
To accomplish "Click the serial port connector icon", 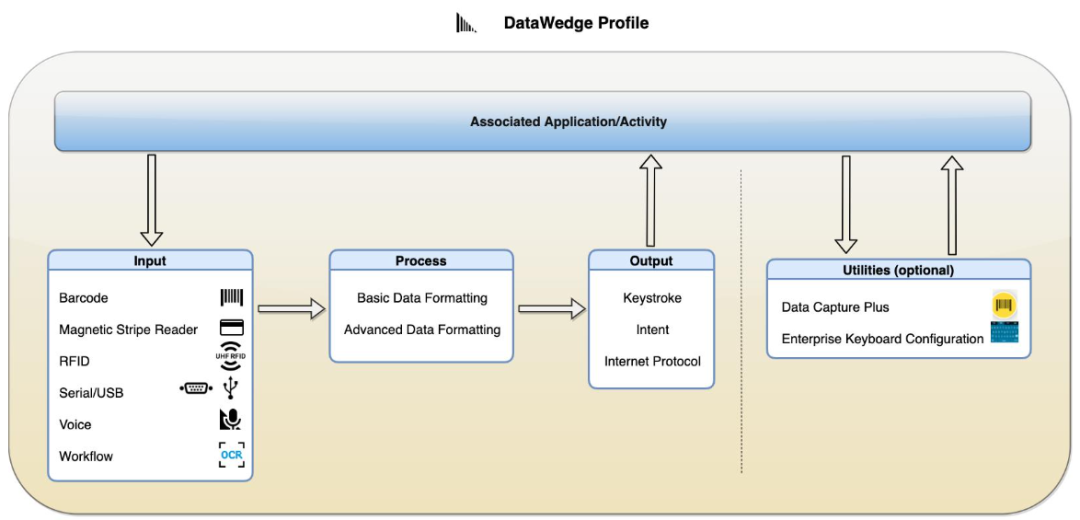I will tap(196, 388).
